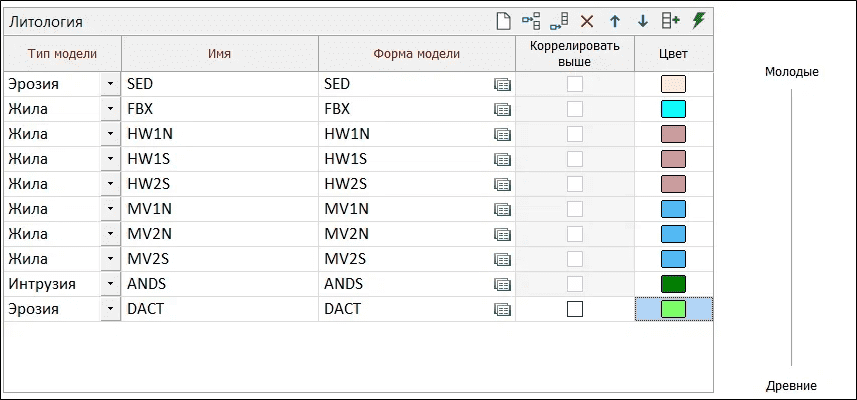Select the 'MV2N' cell in Имя column
The image size is (857, 400).
[220, 234]
